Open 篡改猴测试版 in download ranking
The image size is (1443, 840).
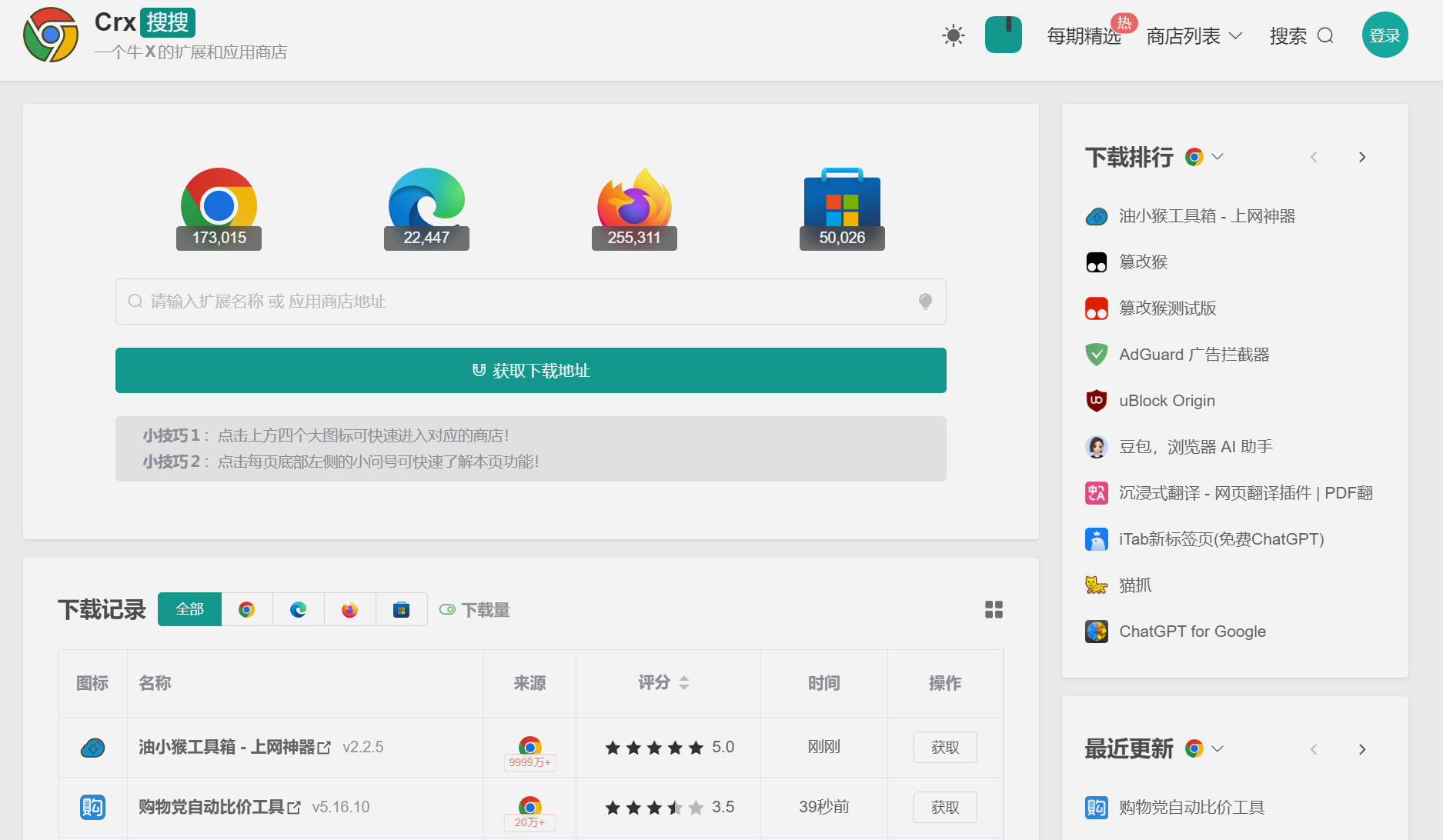1167,308
